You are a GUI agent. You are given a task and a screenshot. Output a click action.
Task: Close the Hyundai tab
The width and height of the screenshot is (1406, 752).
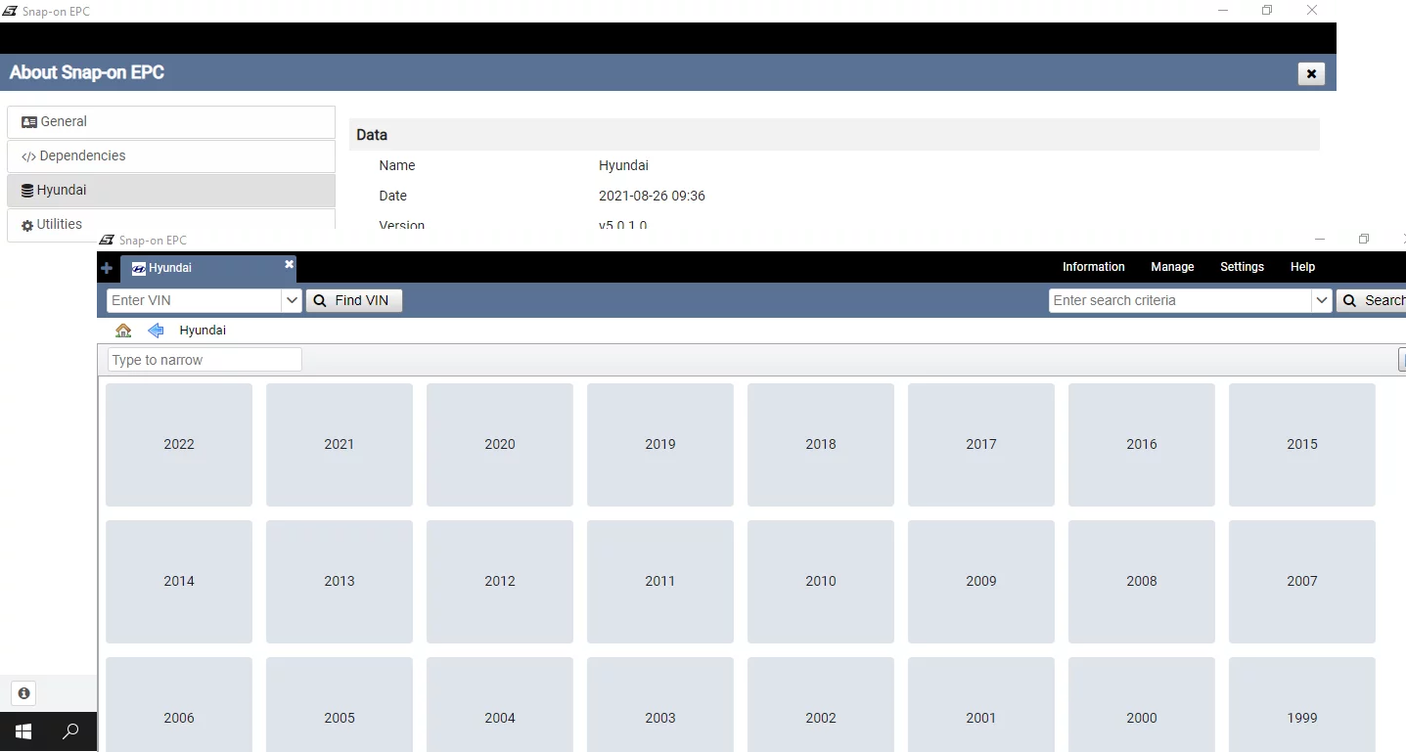(x=289, y=265)
